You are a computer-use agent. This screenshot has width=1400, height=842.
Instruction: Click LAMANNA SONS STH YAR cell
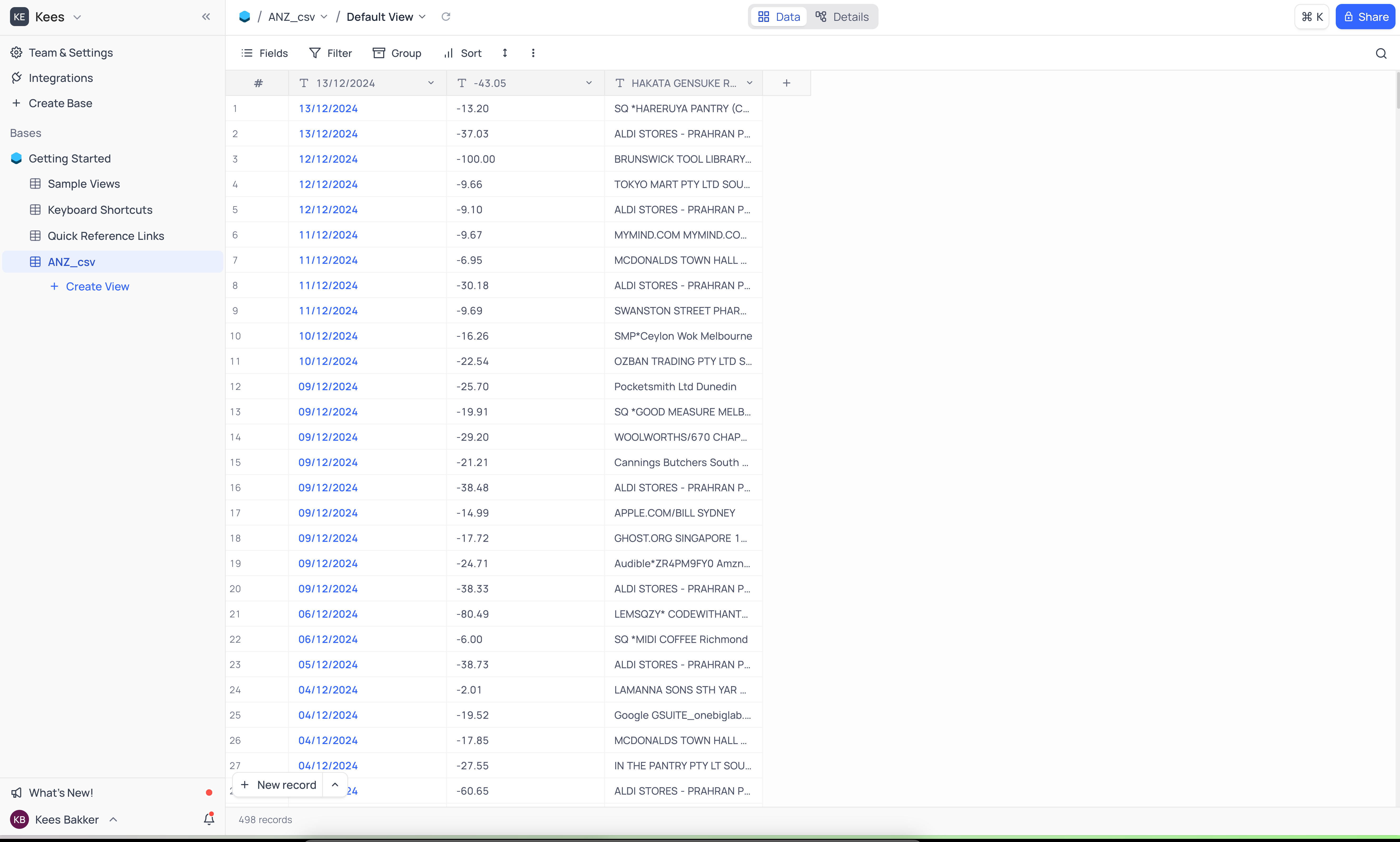[x=683, y=690]
